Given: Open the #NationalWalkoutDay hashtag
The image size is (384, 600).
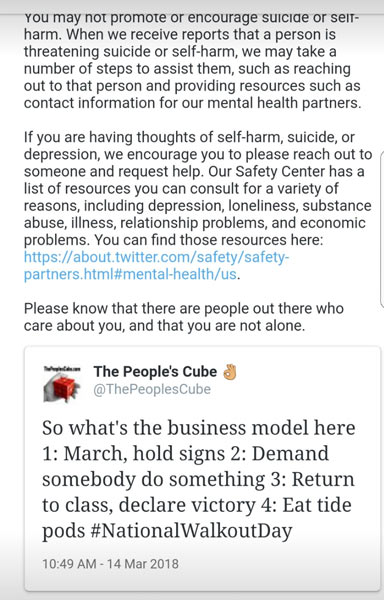Looking at the screenshot, I should [x=192, y=531].
